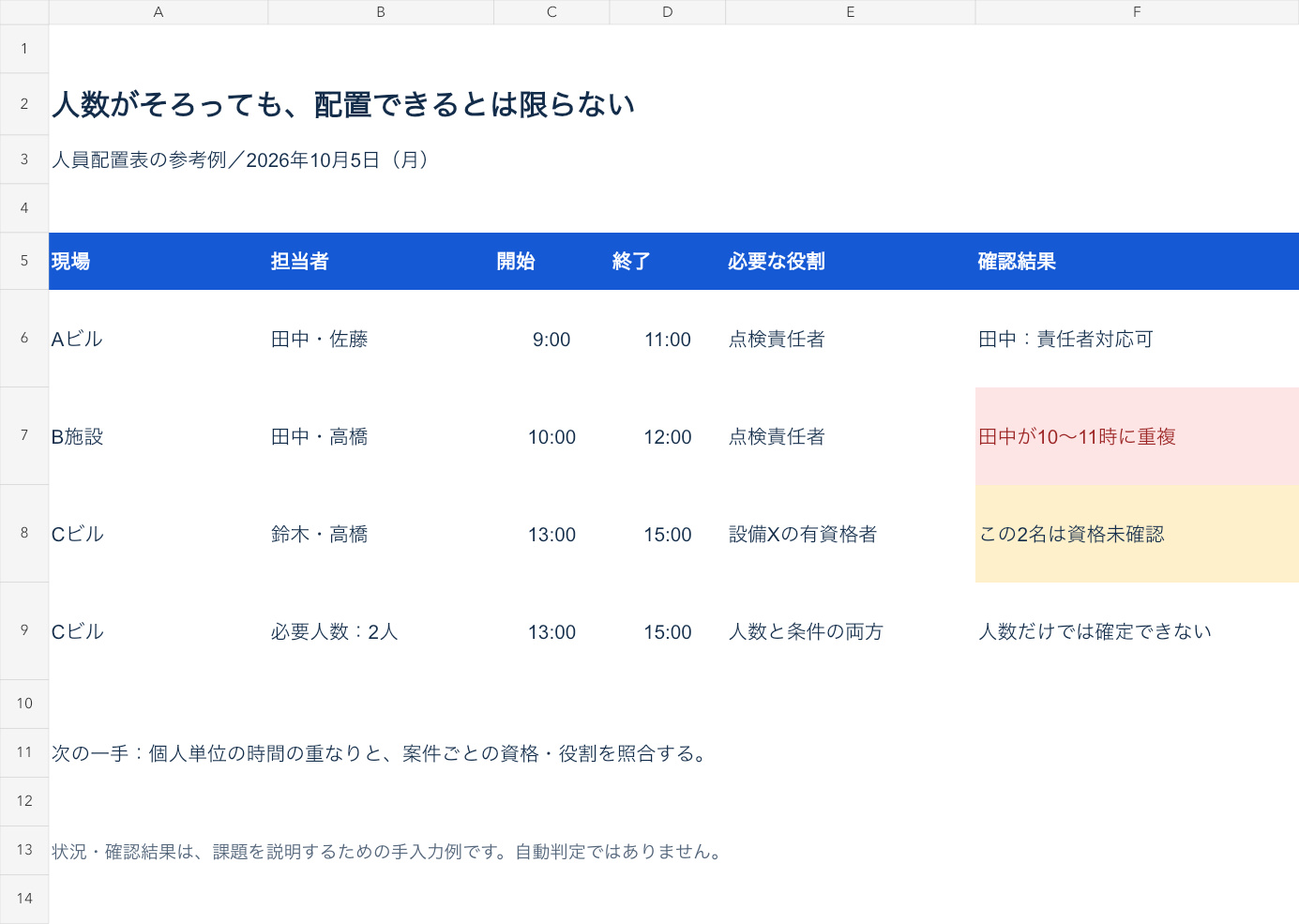Select column D header
Screen dimensions: 1299x924
[x=668, y=12]
